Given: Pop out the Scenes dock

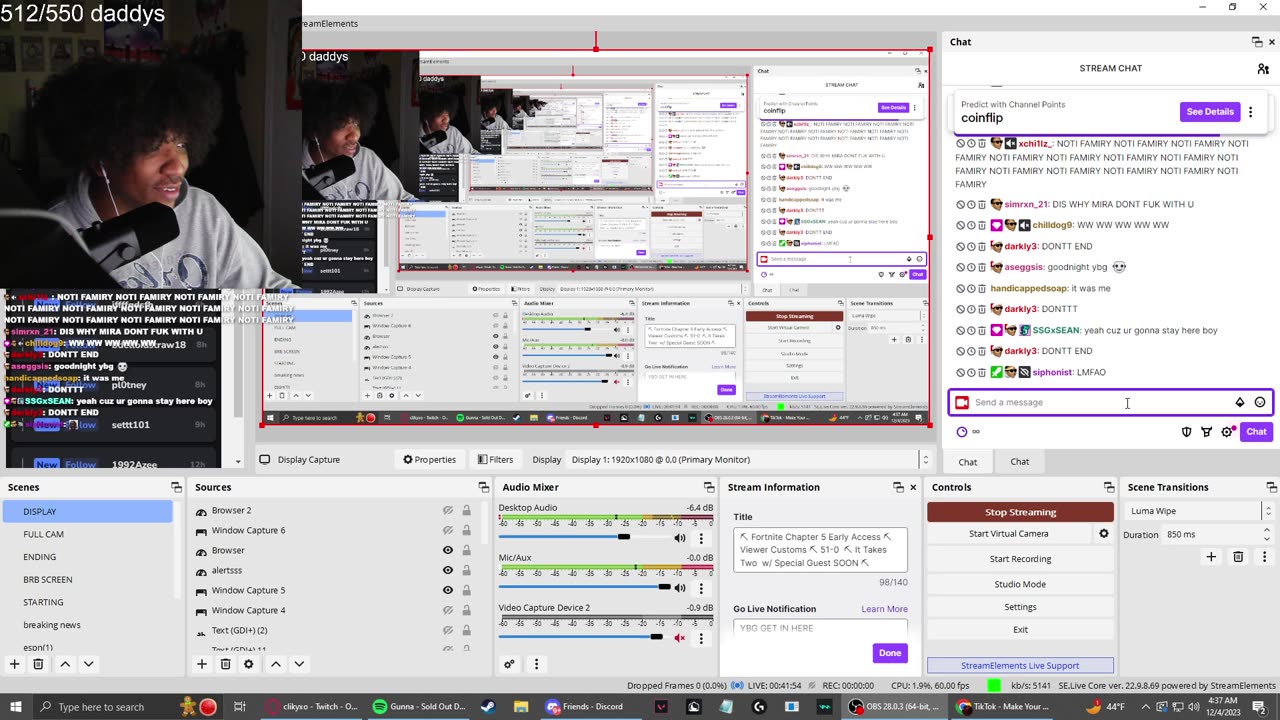Looking at the screenshot, I should 176,487.
